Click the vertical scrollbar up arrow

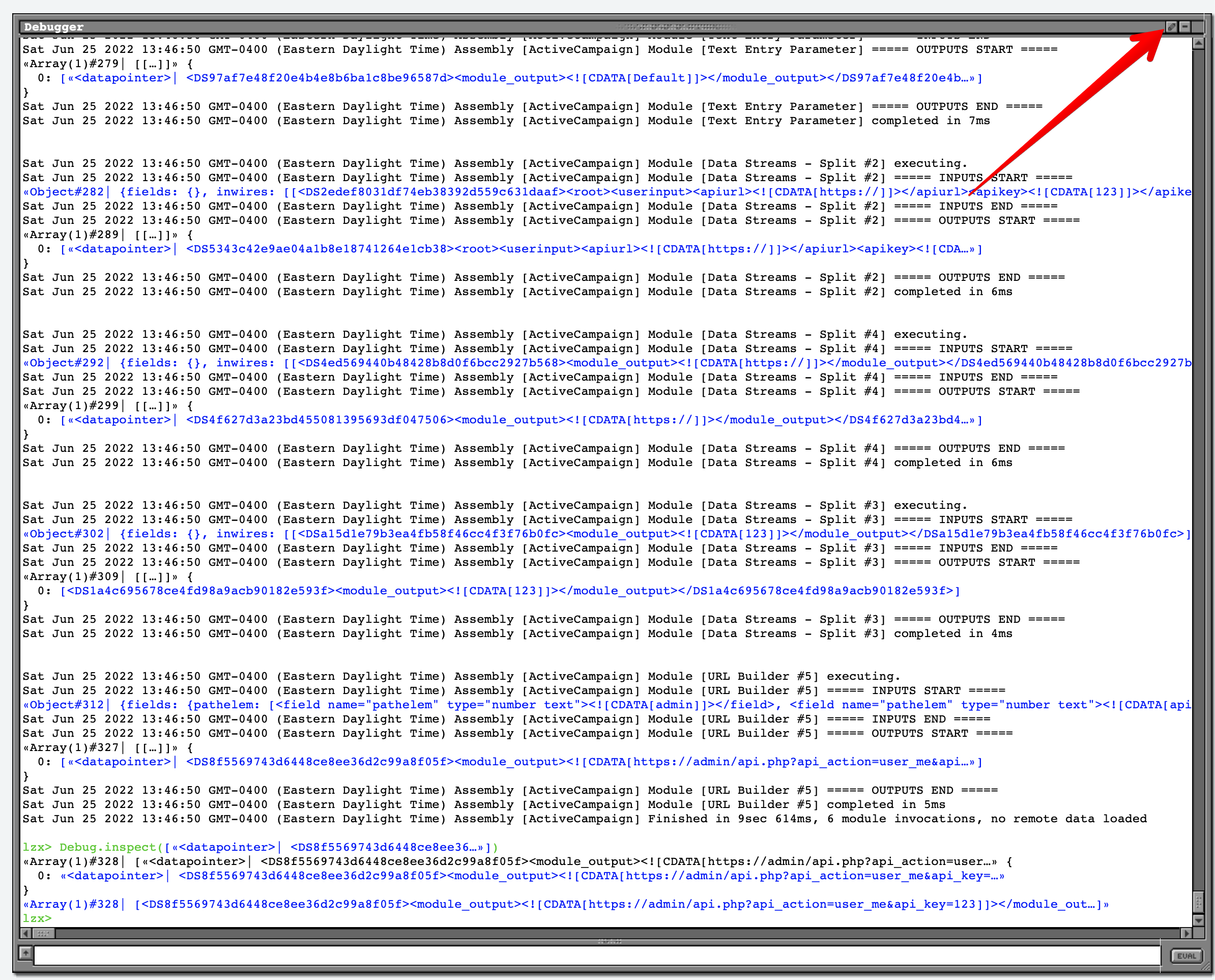click(x=1199, y=43)
